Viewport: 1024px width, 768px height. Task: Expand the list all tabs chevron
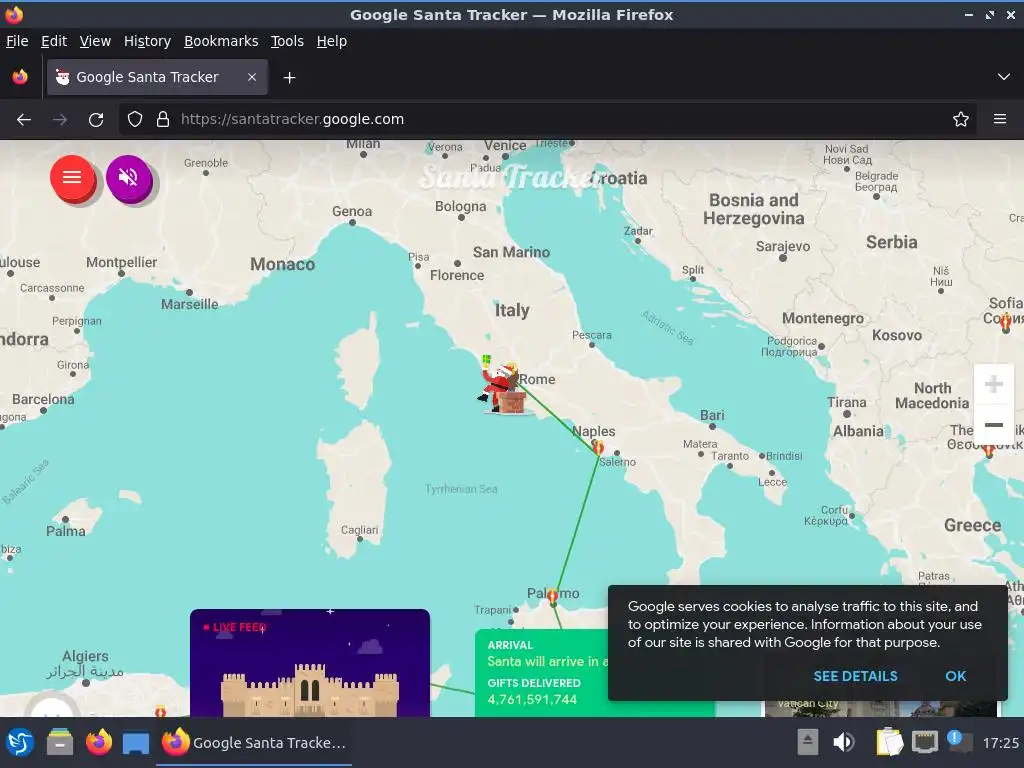pyautogui.click(x=1004, y=77)
